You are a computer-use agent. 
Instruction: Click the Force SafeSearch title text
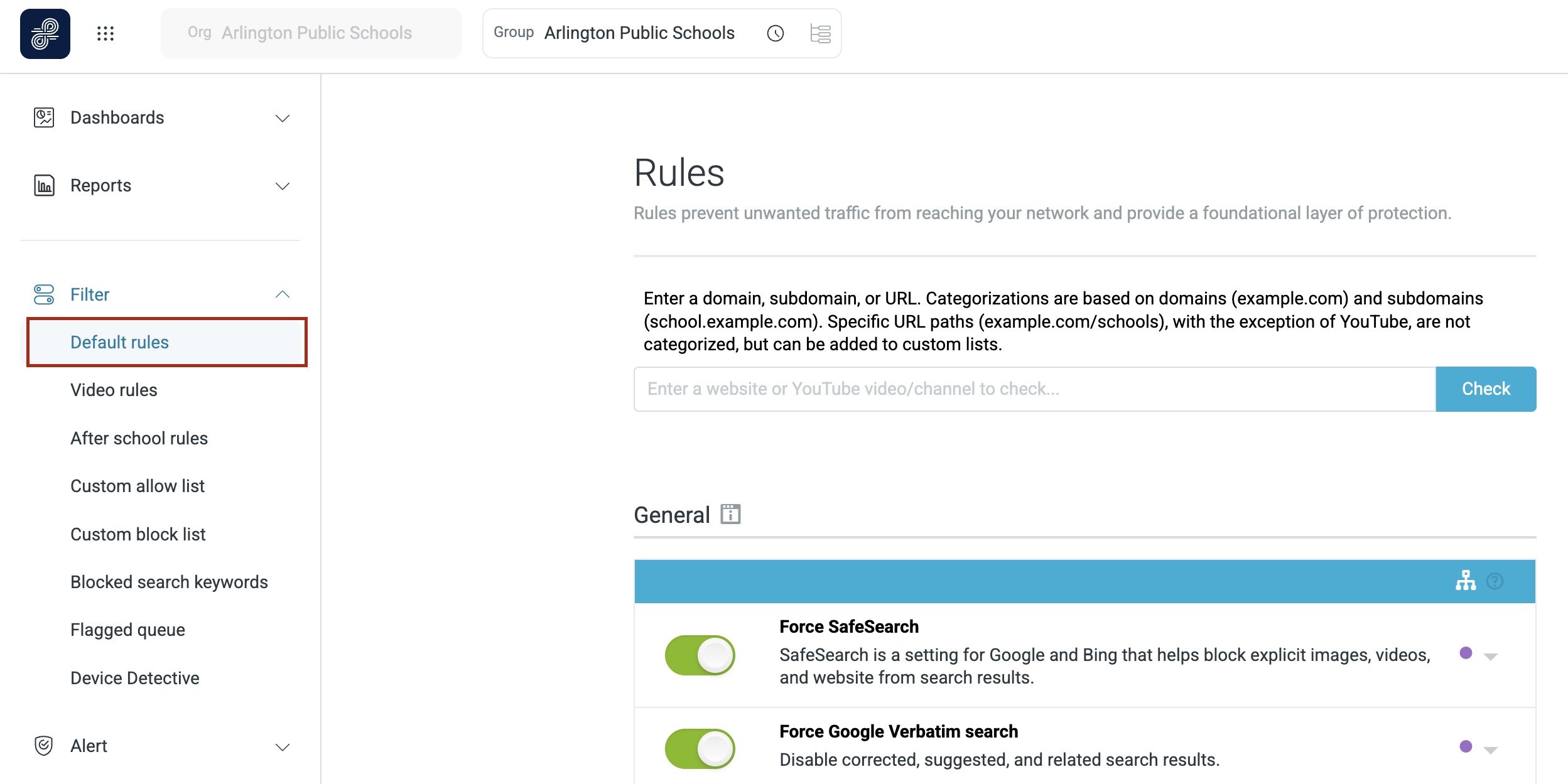[849, 626]
